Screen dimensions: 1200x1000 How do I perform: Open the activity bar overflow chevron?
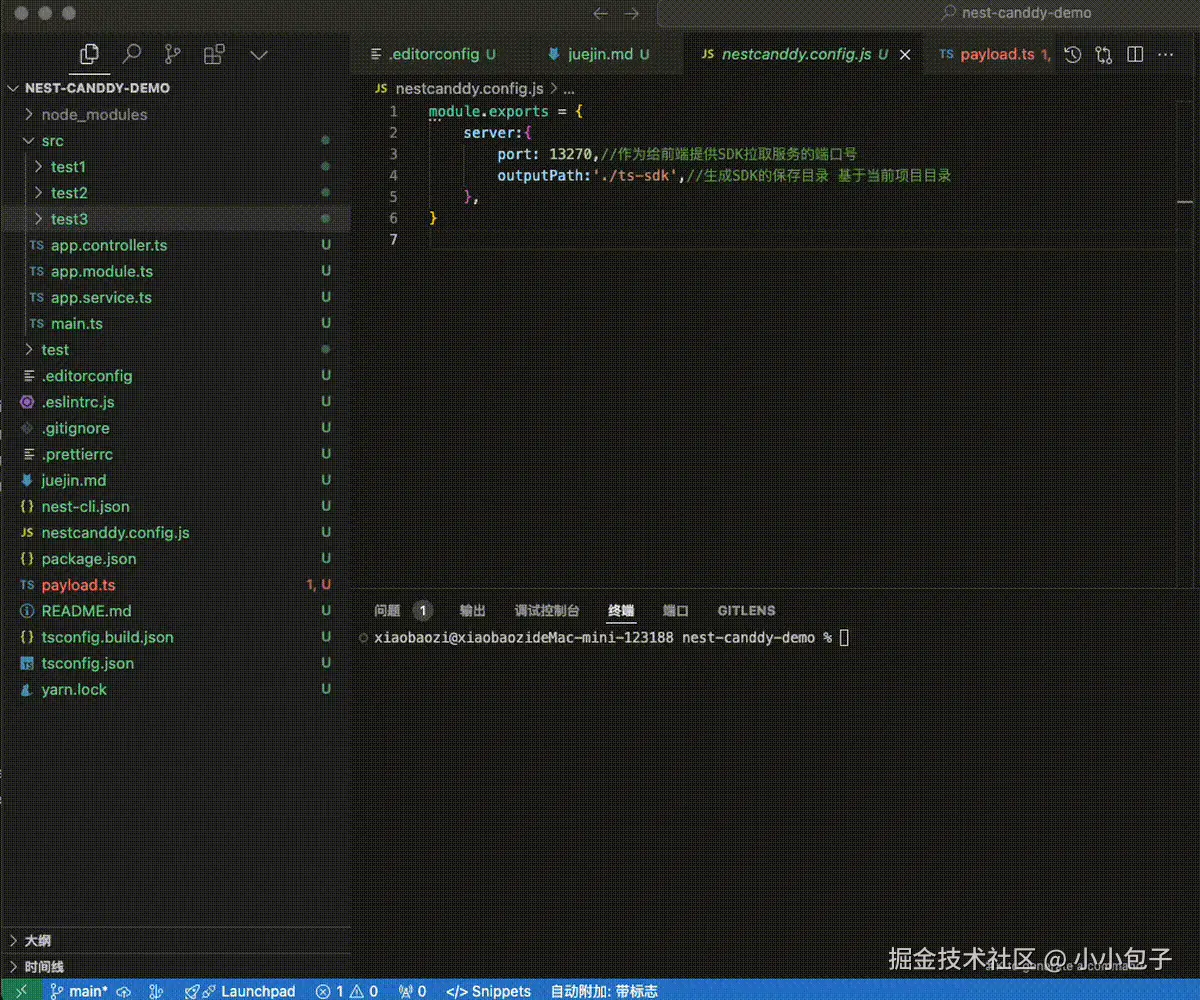pos(258,56)
